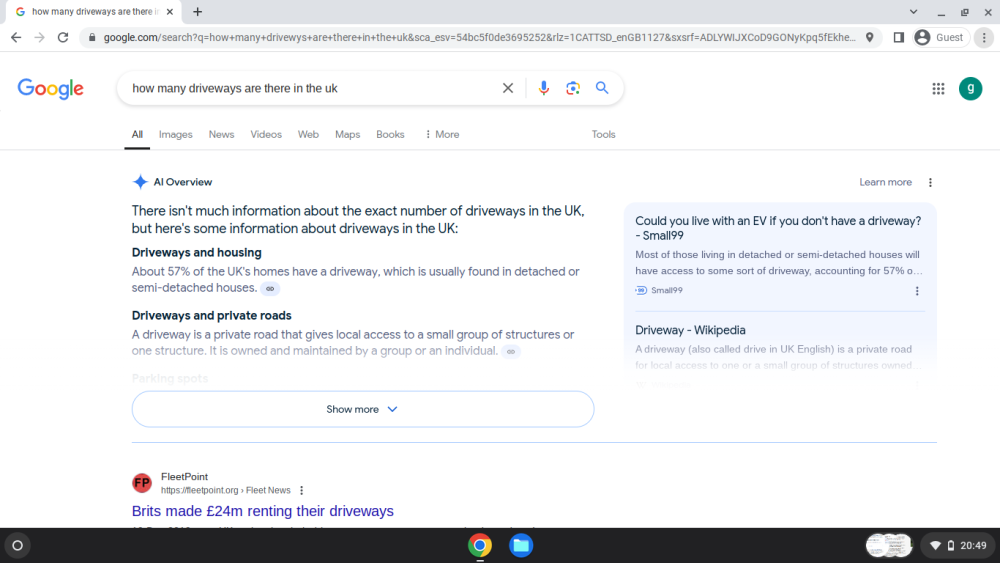
Task: Switch to the Books tab
Action: [390, 135]
